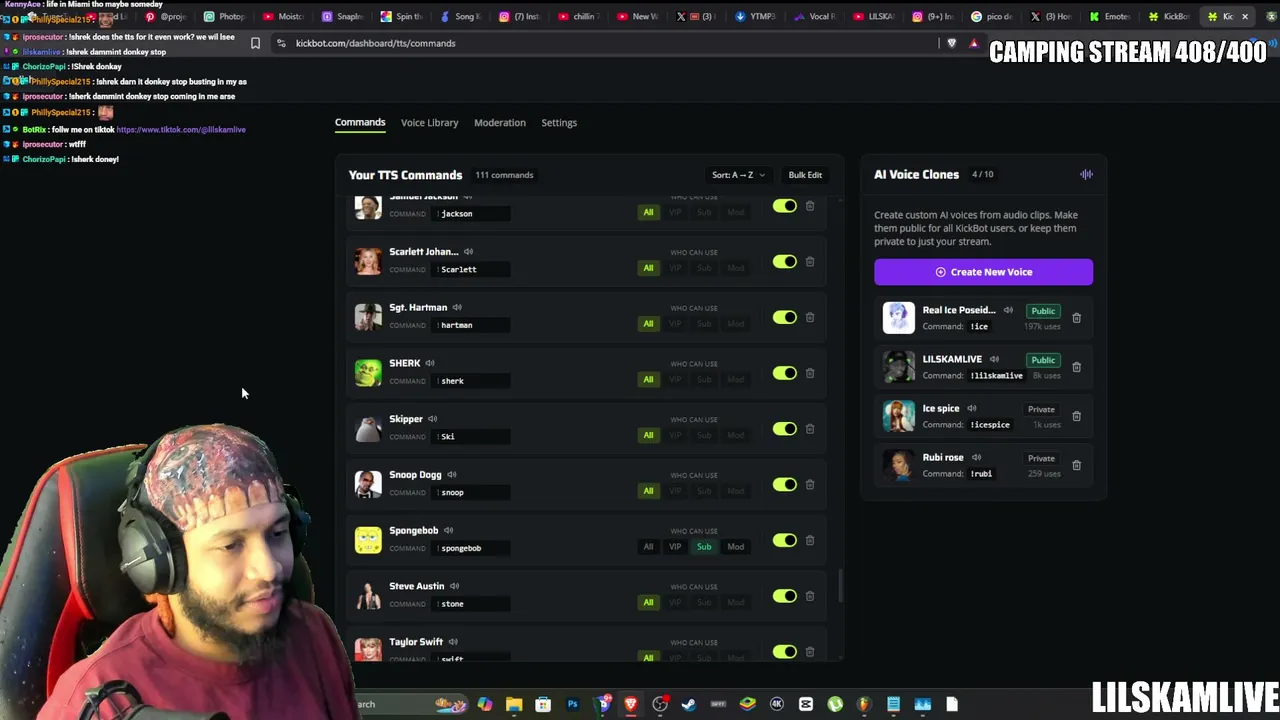Toggle Public status of Real Ice Poseidon
1280x720 pixels.
pos(1043,311)
